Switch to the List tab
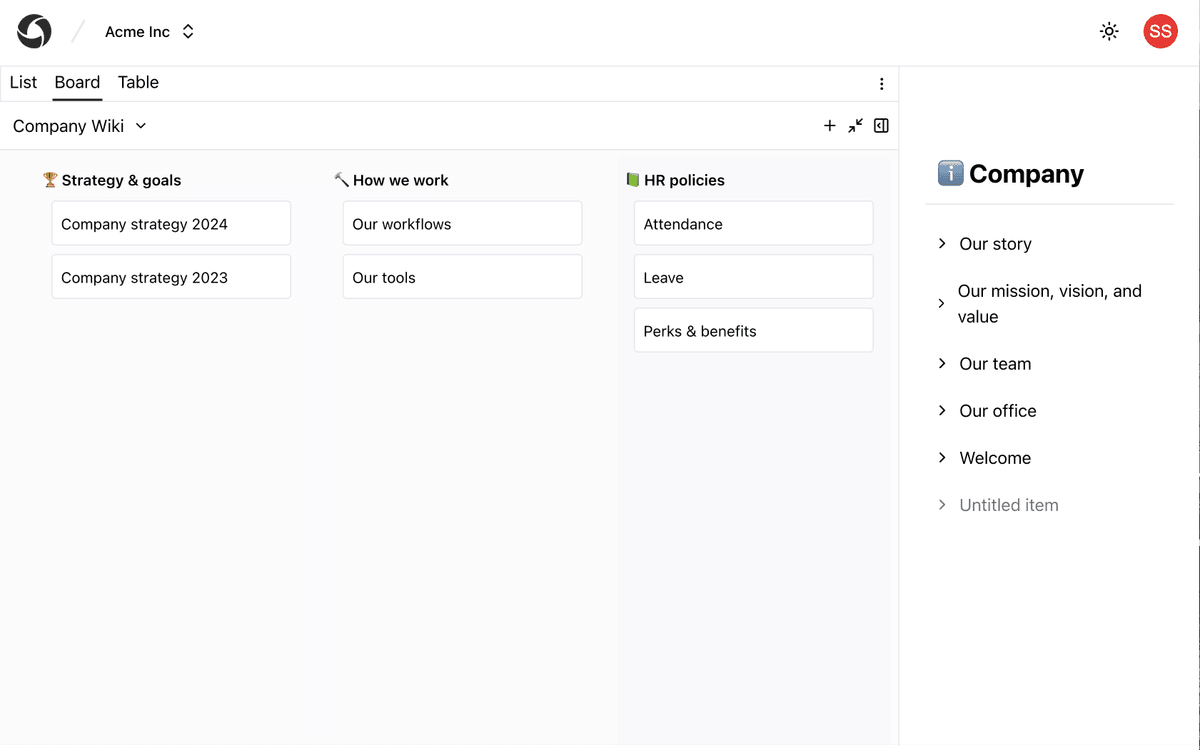 pos(23,83)
